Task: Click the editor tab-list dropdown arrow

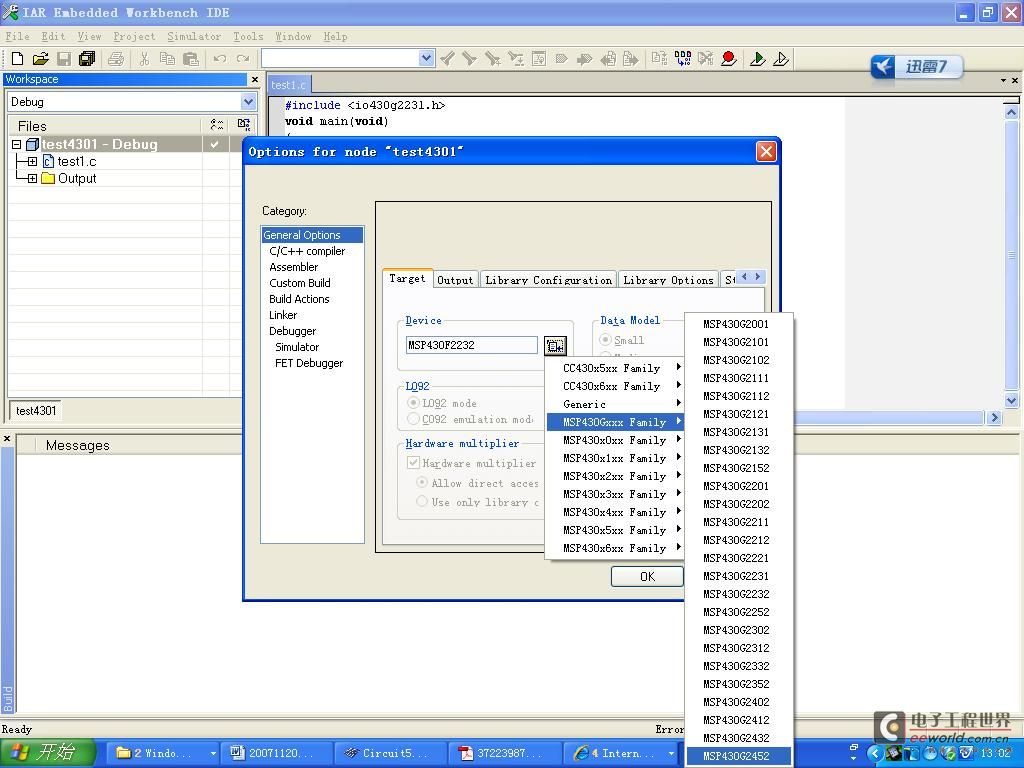Action: tap(1003, 80)
